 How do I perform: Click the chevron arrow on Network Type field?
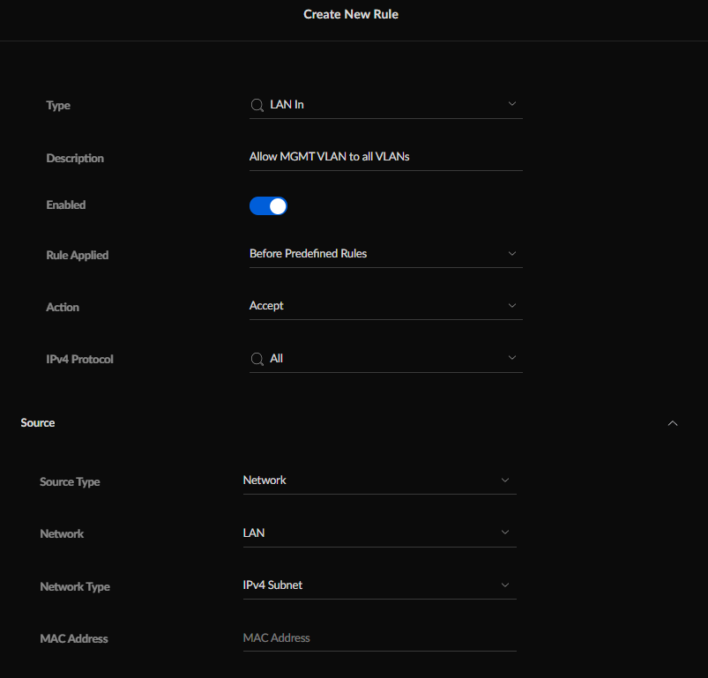[505, 585]
